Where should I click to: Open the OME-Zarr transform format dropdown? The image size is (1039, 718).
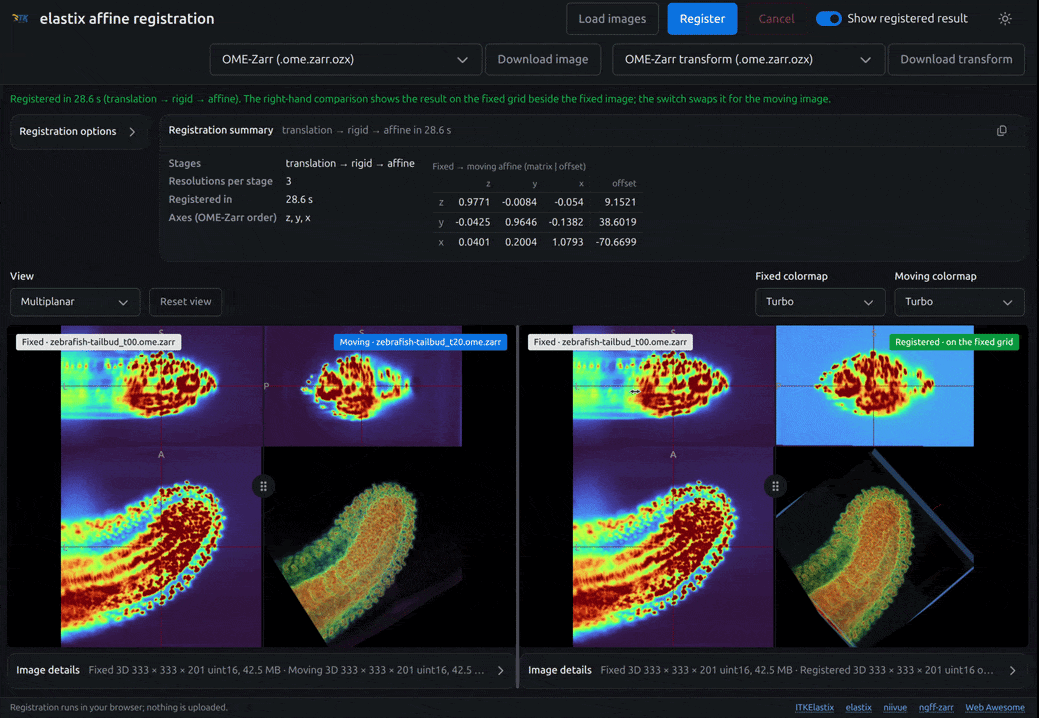[748, 60]
